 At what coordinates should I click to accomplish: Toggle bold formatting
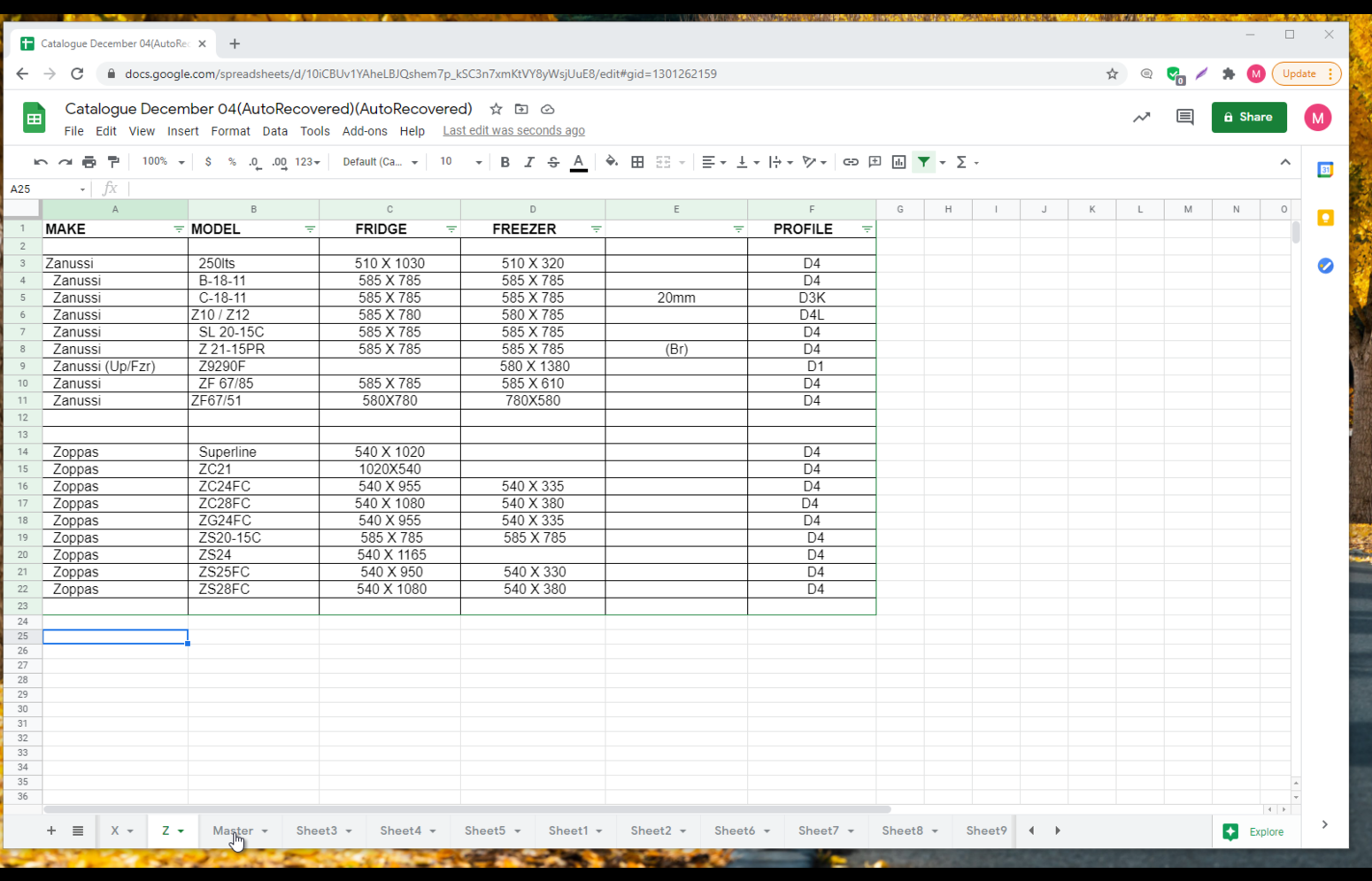(x=505, y=162)
